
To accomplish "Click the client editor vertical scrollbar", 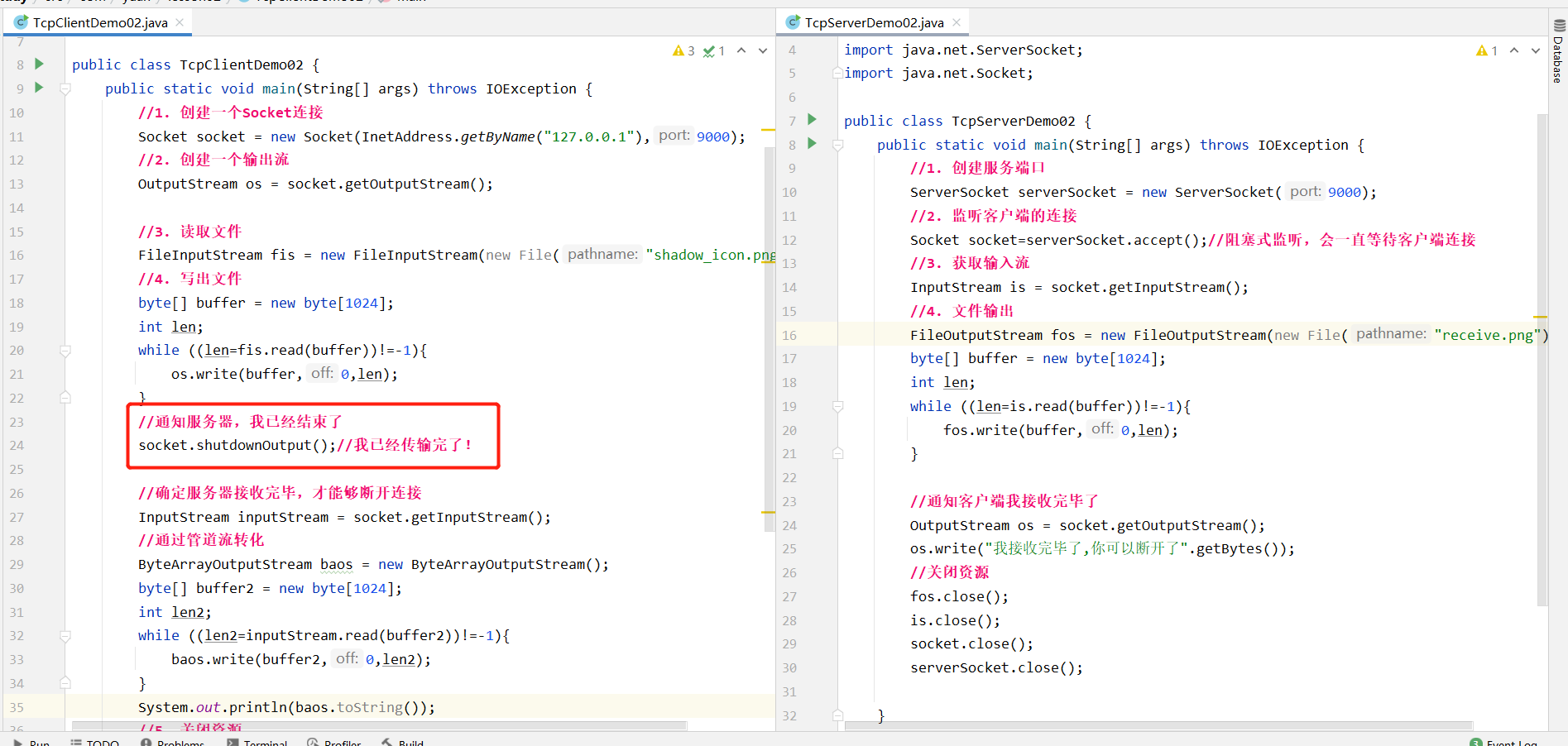I will pos(769,339).
